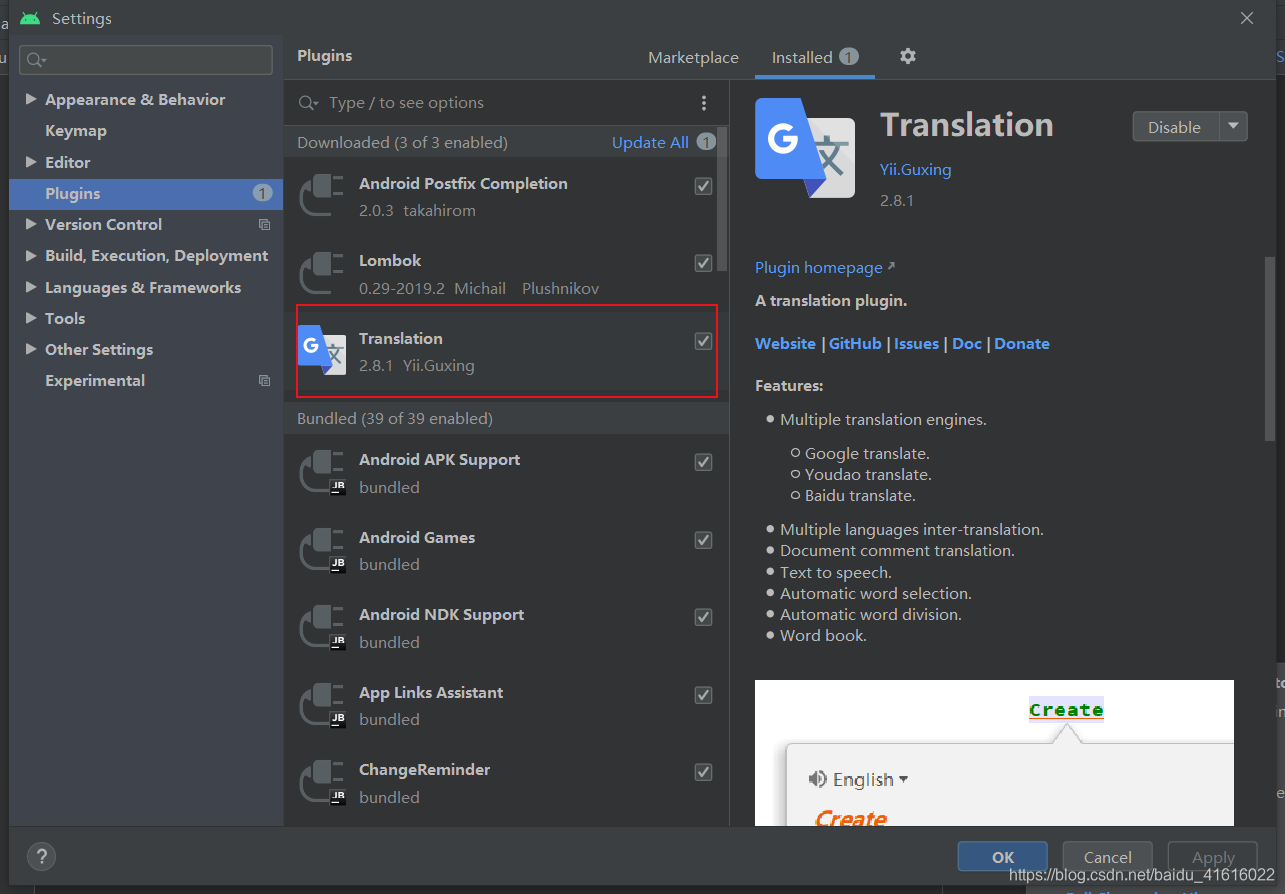Click the Translation plugin icon in the list

[322, 351]
